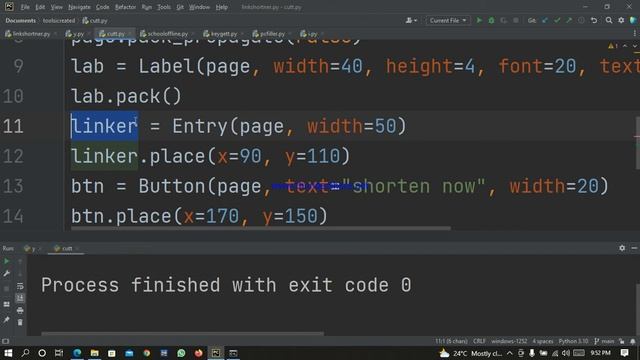Change Python 3.10 interpreter

[x=573, y=341]
